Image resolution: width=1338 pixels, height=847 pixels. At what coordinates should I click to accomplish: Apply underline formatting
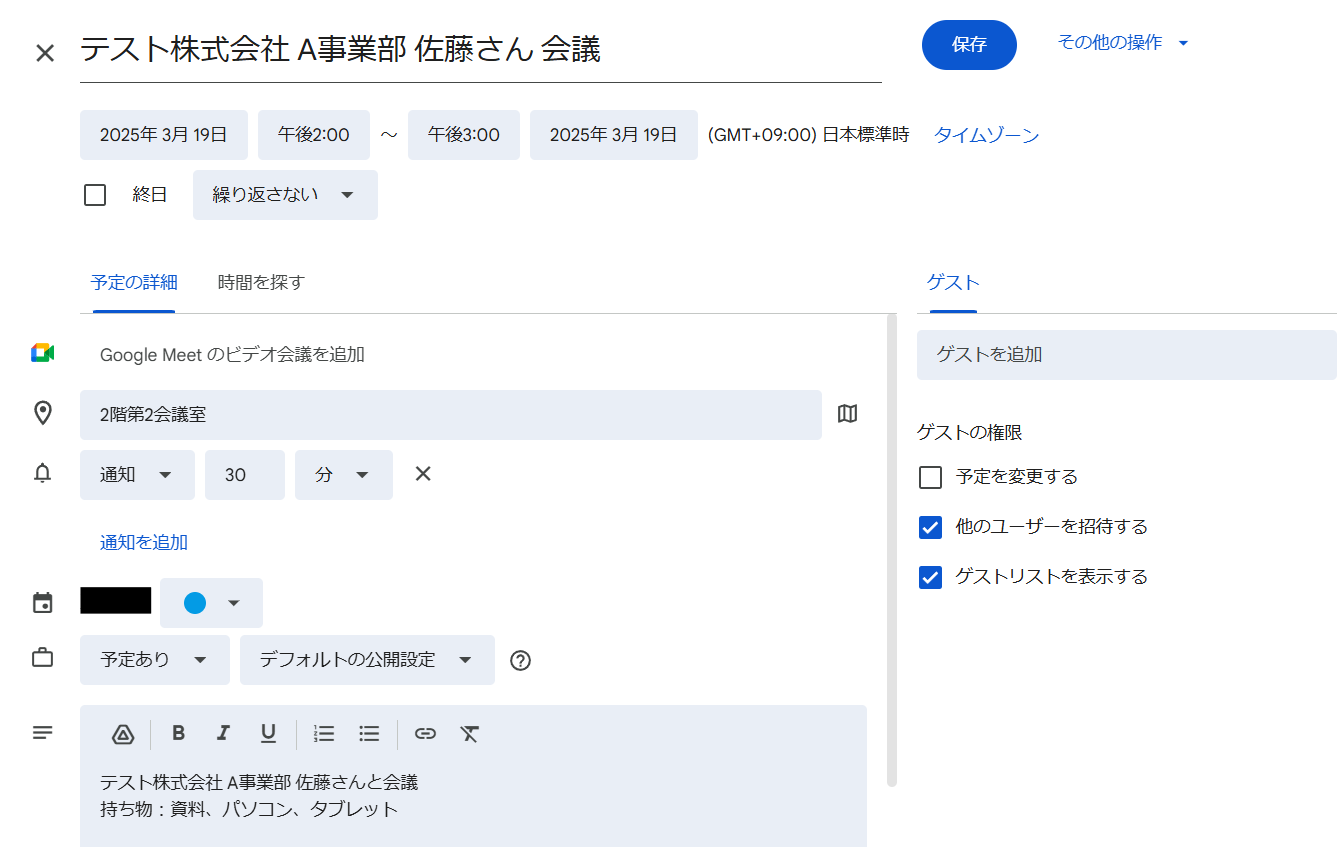tap(268, 733)
